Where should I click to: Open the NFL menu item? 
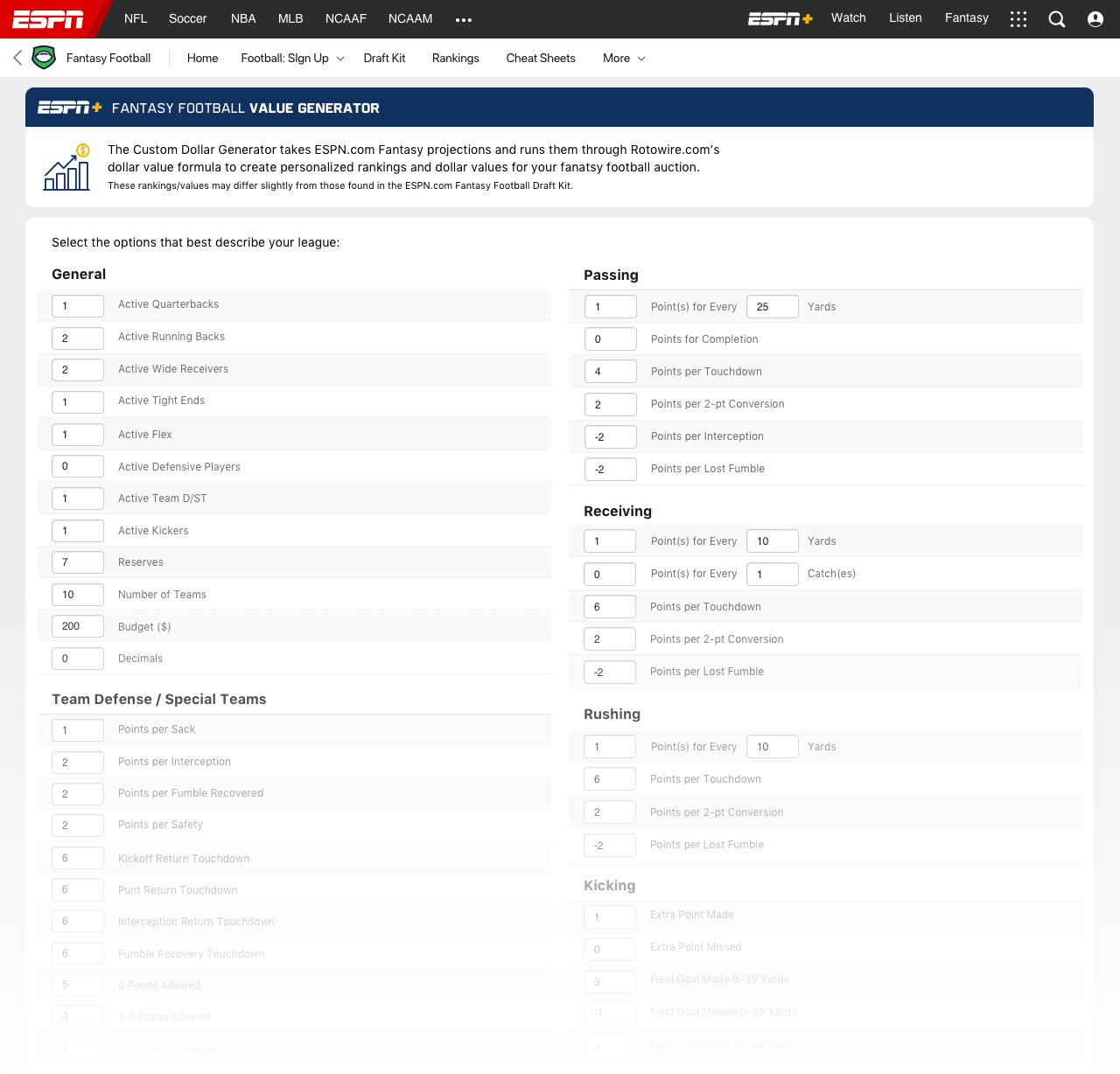point(136,18)
